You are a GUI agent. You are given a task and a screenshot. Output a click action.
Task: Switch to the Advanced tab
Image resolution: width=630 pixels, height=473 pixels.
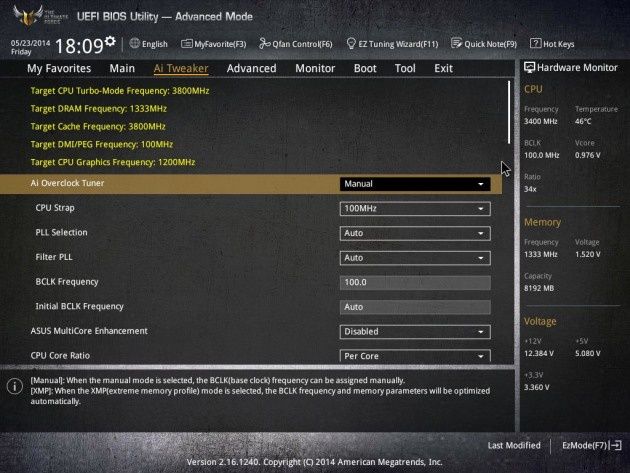click(252, 68)
